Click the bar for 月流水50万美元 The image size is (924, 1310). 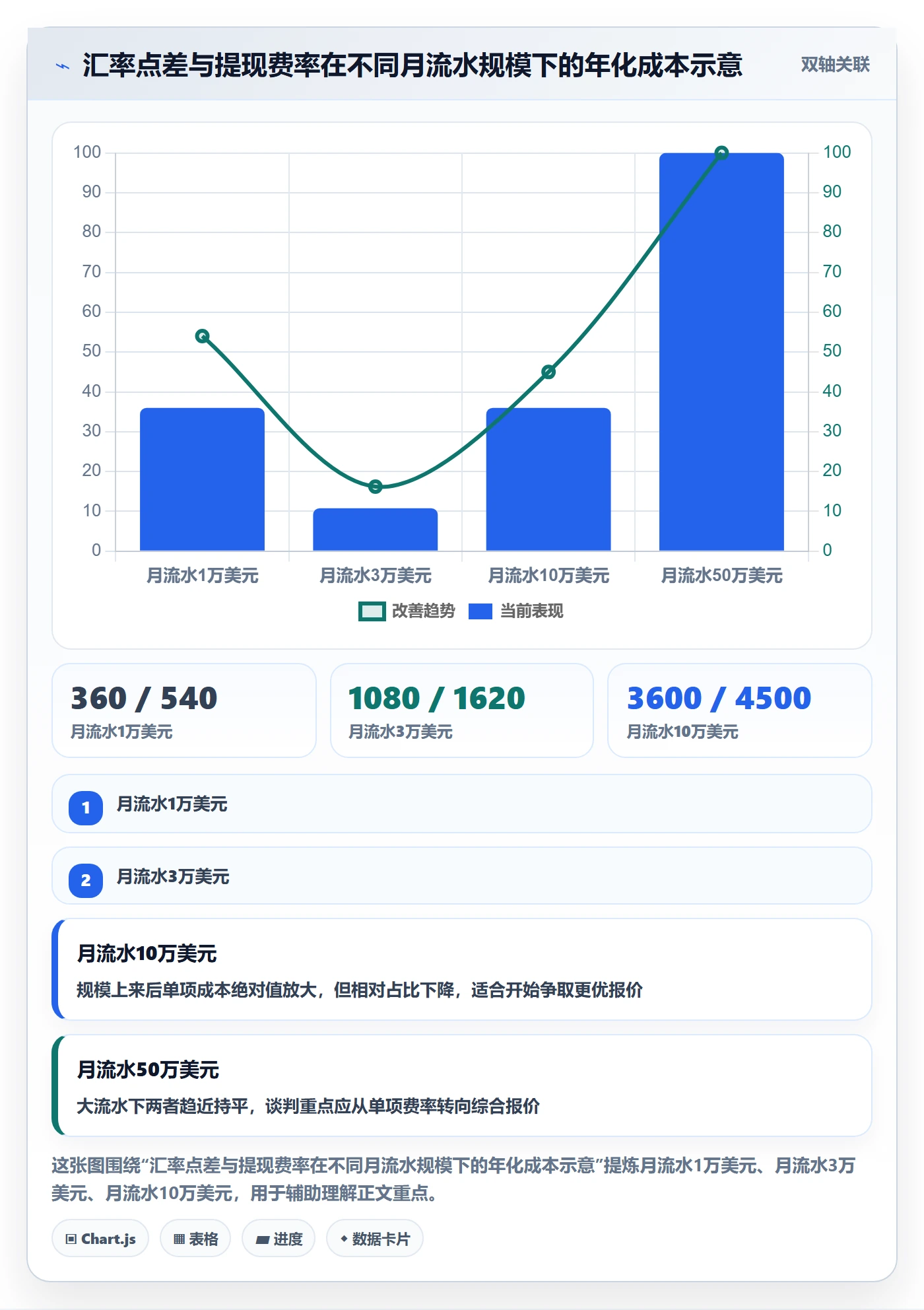pyautogui.click(x=721, y=352)
